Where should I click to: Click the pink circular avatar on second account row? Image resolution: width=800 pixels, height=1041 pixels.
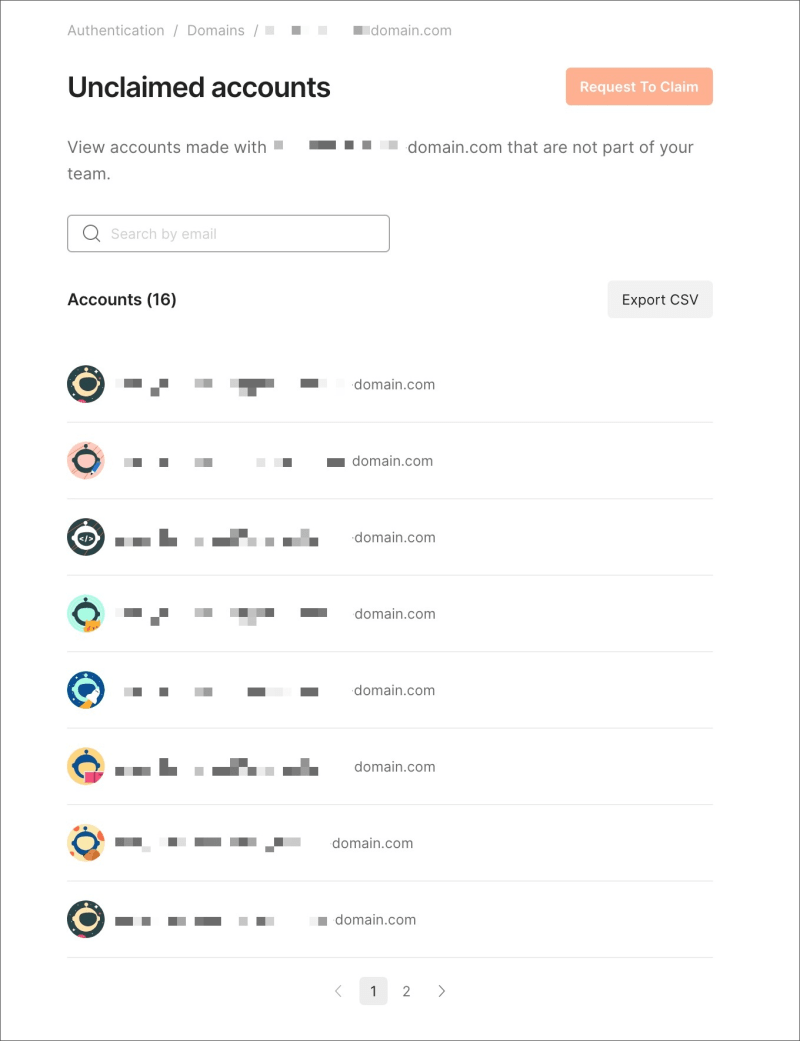tap(85, 460)
